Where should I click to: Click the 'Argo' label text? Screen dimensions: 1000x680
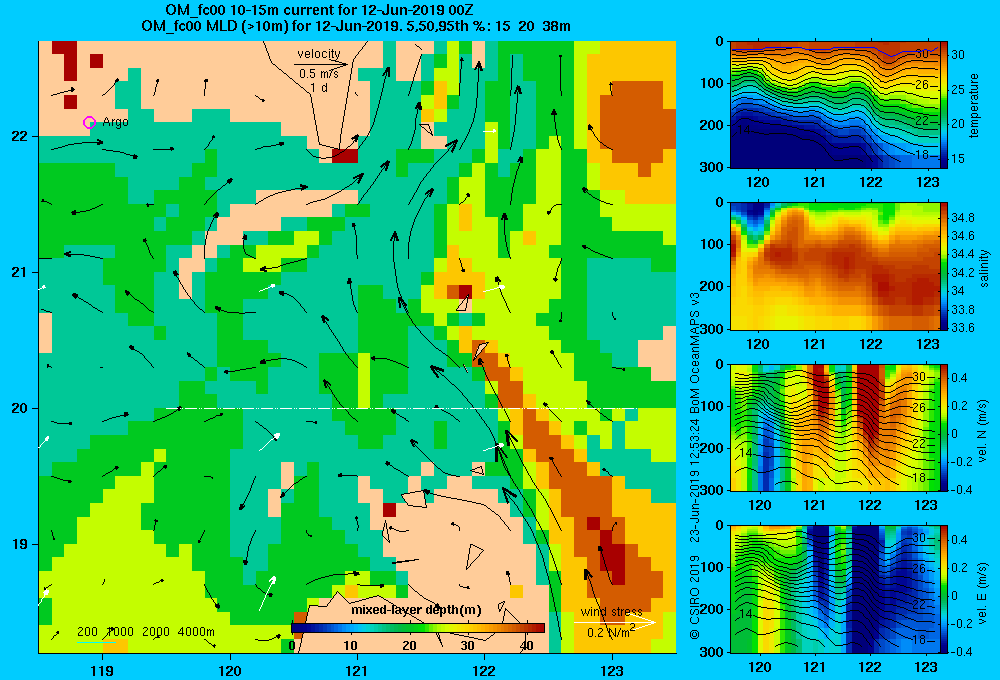(115, 122)
